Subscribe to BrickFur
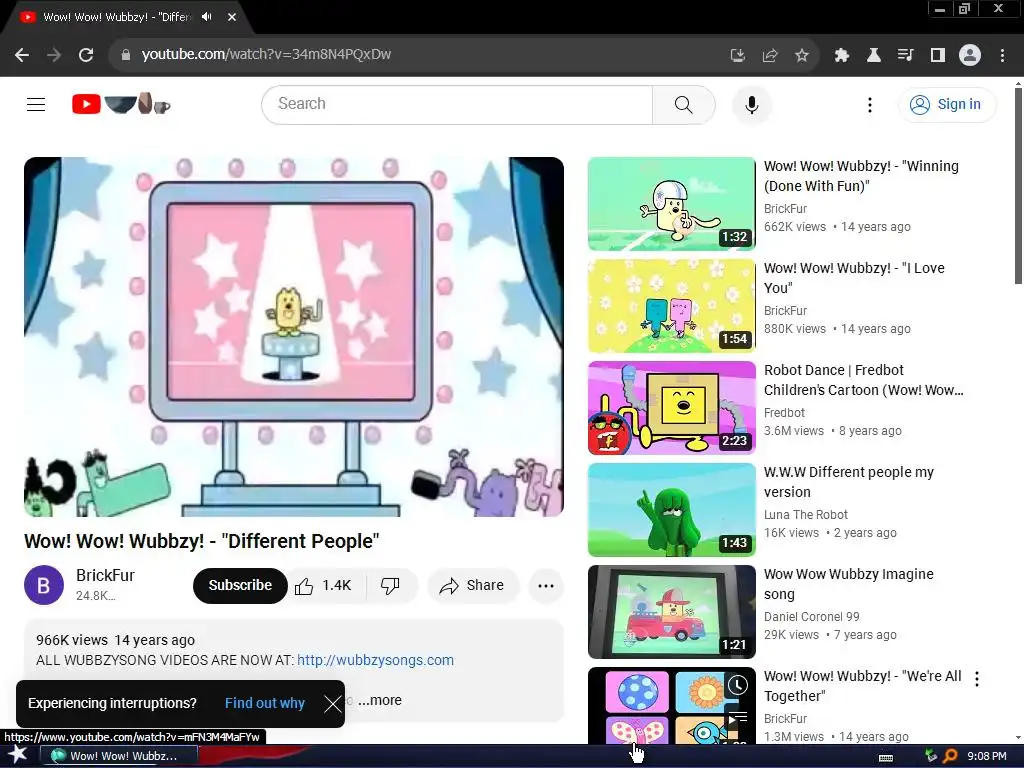The width and height of the screenshot is (1024, 768). (240, 585)
